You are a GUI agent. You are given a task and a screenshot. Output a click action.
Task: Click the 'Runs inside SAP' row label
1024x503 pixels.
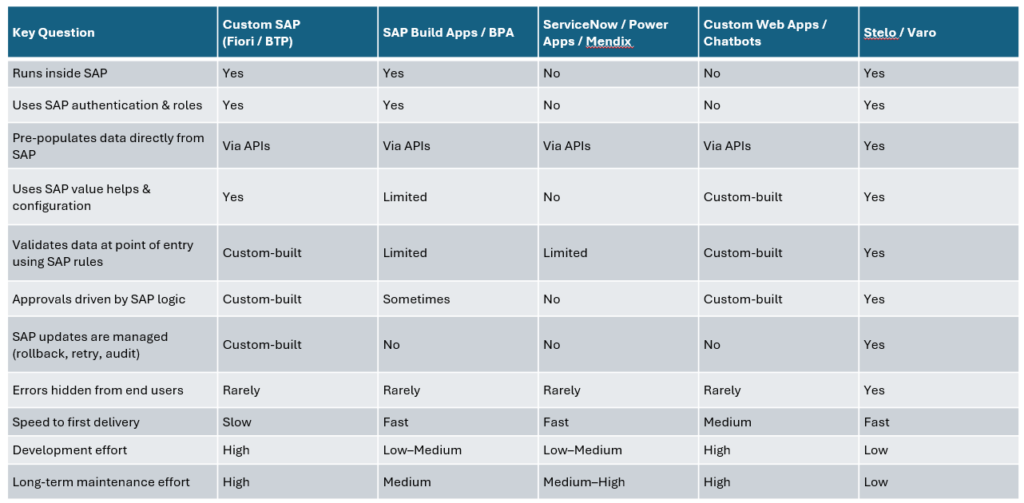click(x=60, y=73)
